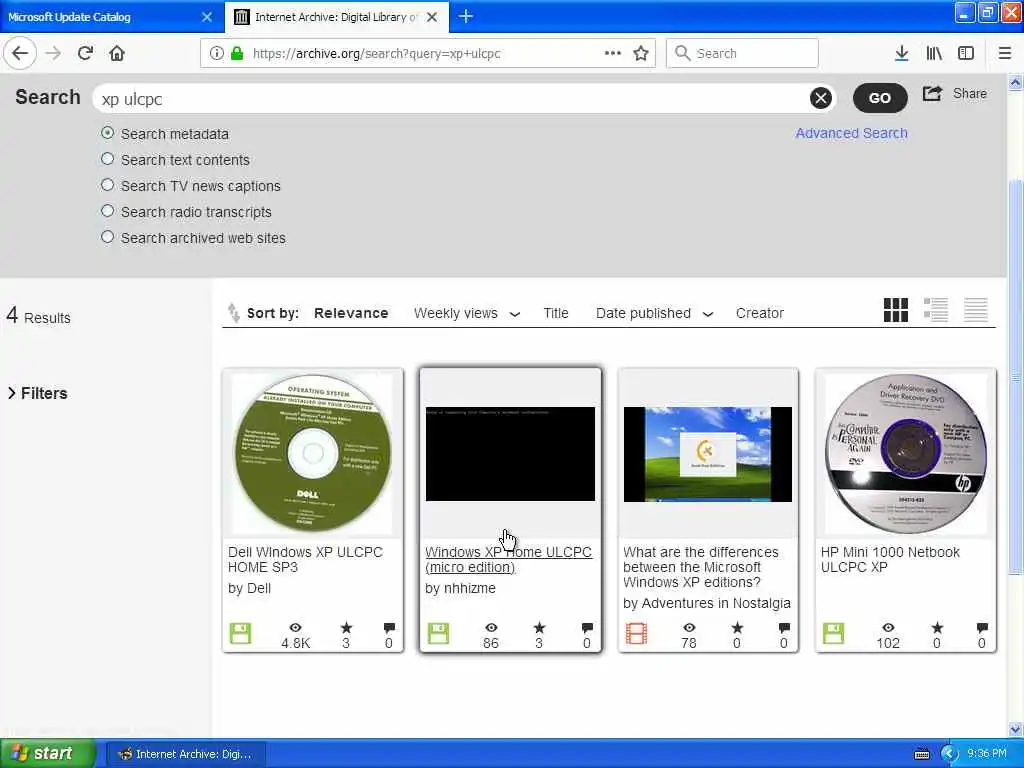Image resolution: width=1024 pixels, height=768 pixels.
Task: Open a new browser tab
Action: (466, 16)
